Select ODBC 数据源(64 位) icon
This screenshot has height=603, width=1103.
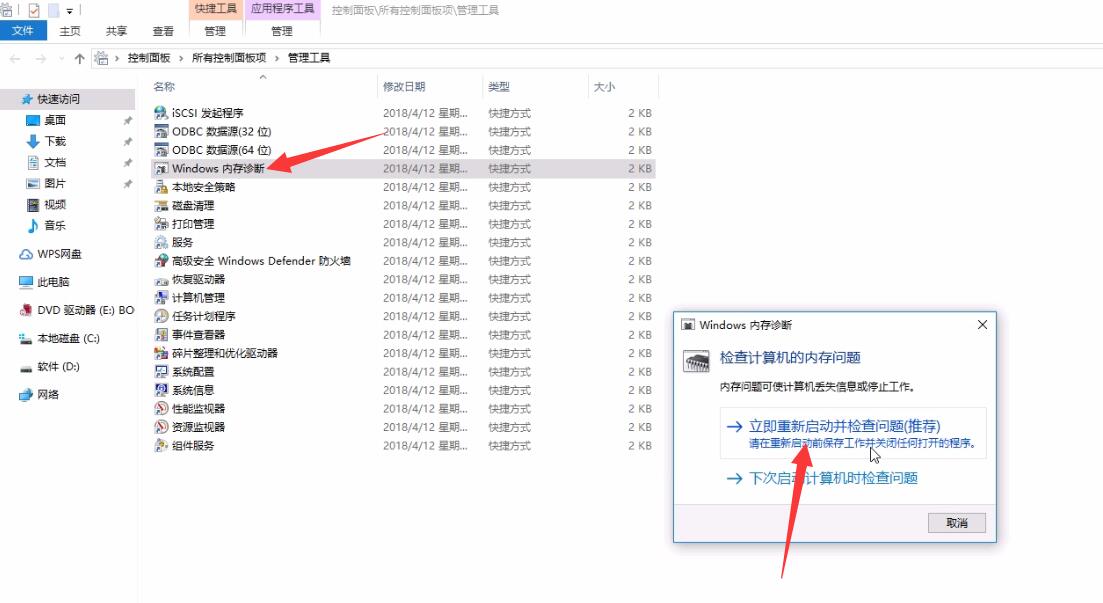(161, 150)
